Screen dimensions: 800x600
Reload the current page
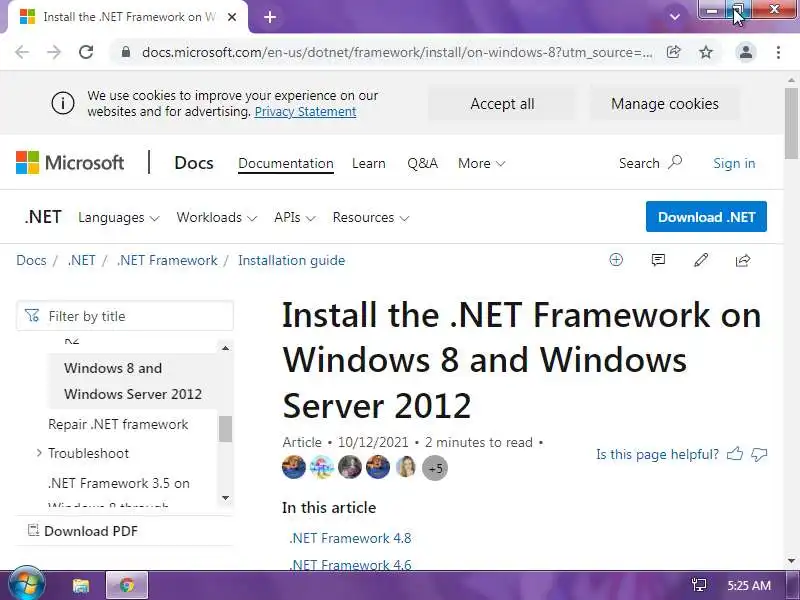[86, 52]
